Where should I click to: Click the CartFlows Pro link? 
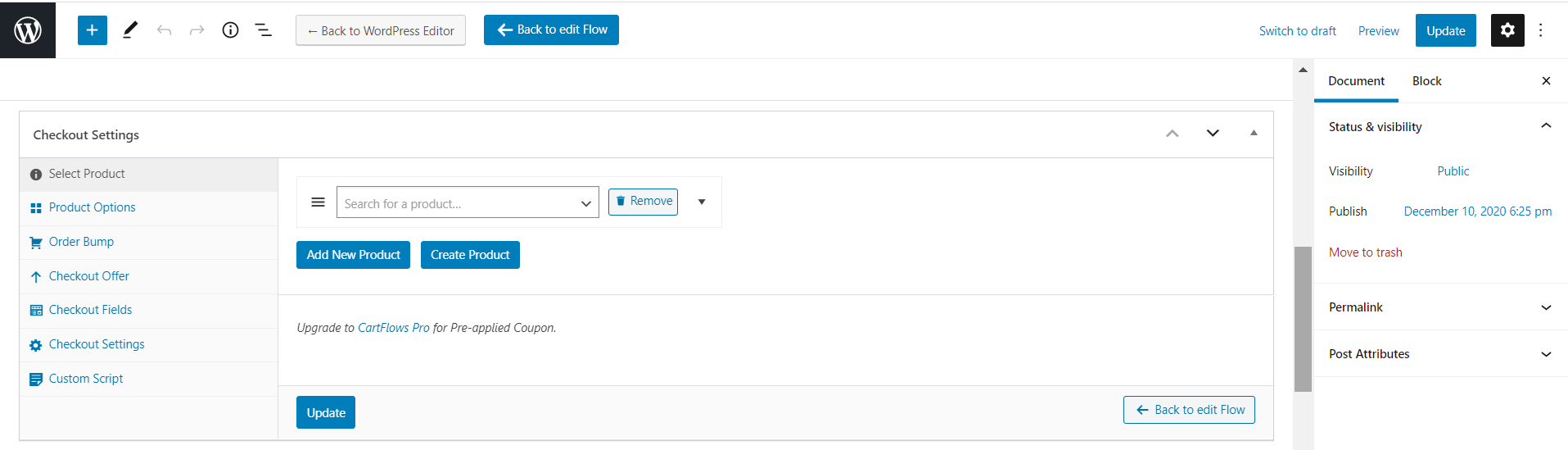[x=394, y=328]
